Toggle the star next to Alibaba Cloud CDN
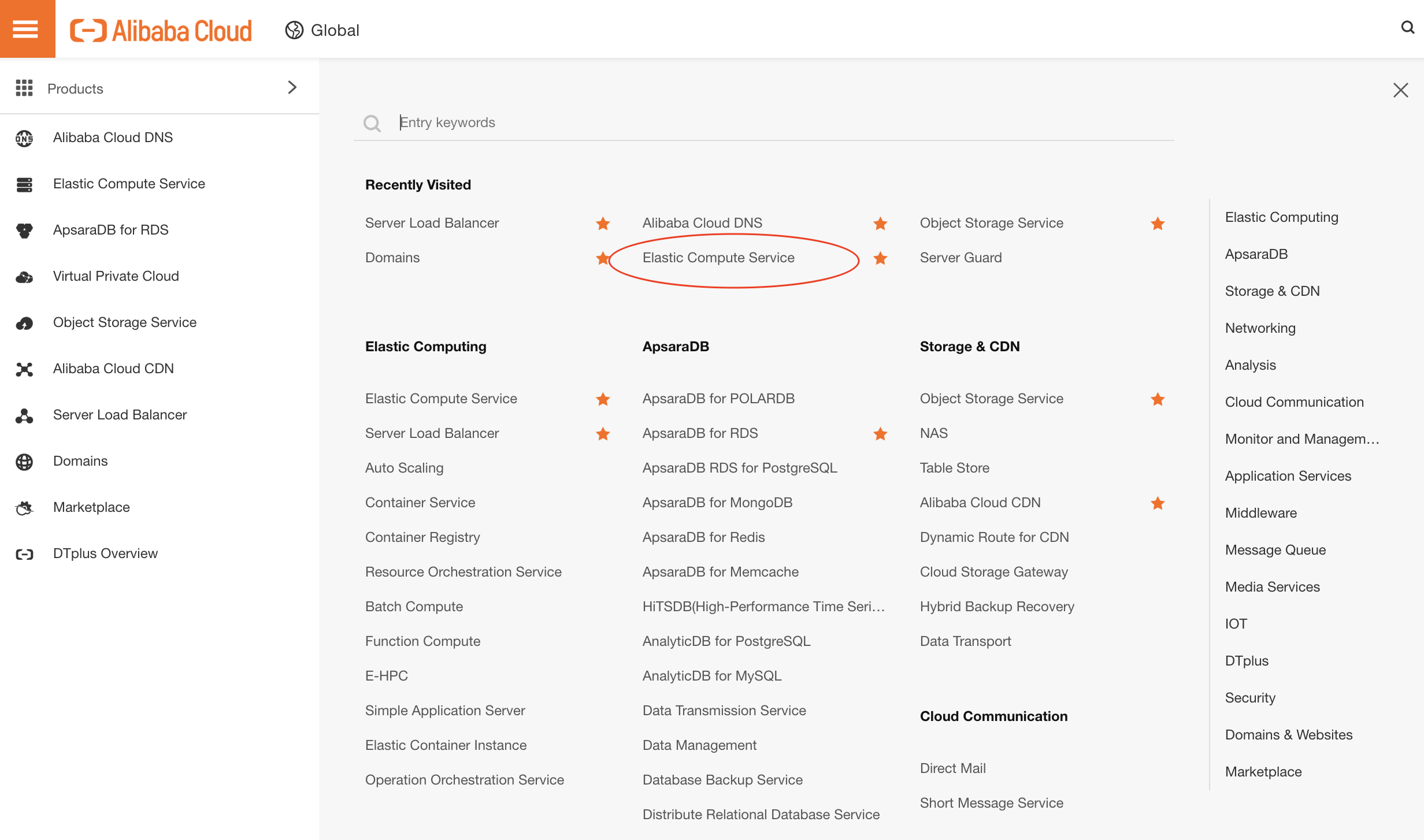 tap(1158, 503)
